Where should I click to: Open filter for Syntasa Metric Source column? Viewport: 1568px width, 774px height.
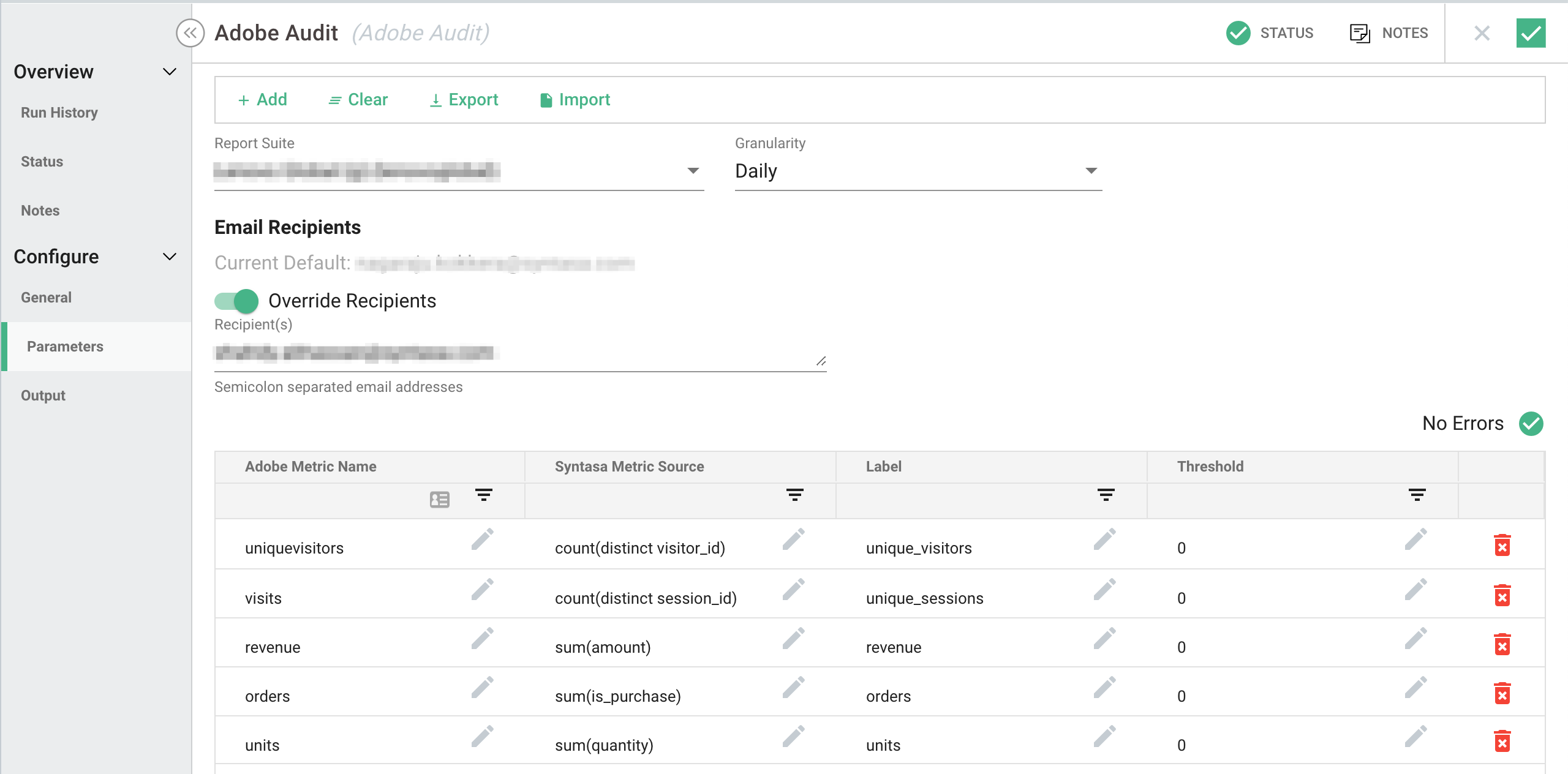point(794,495)
